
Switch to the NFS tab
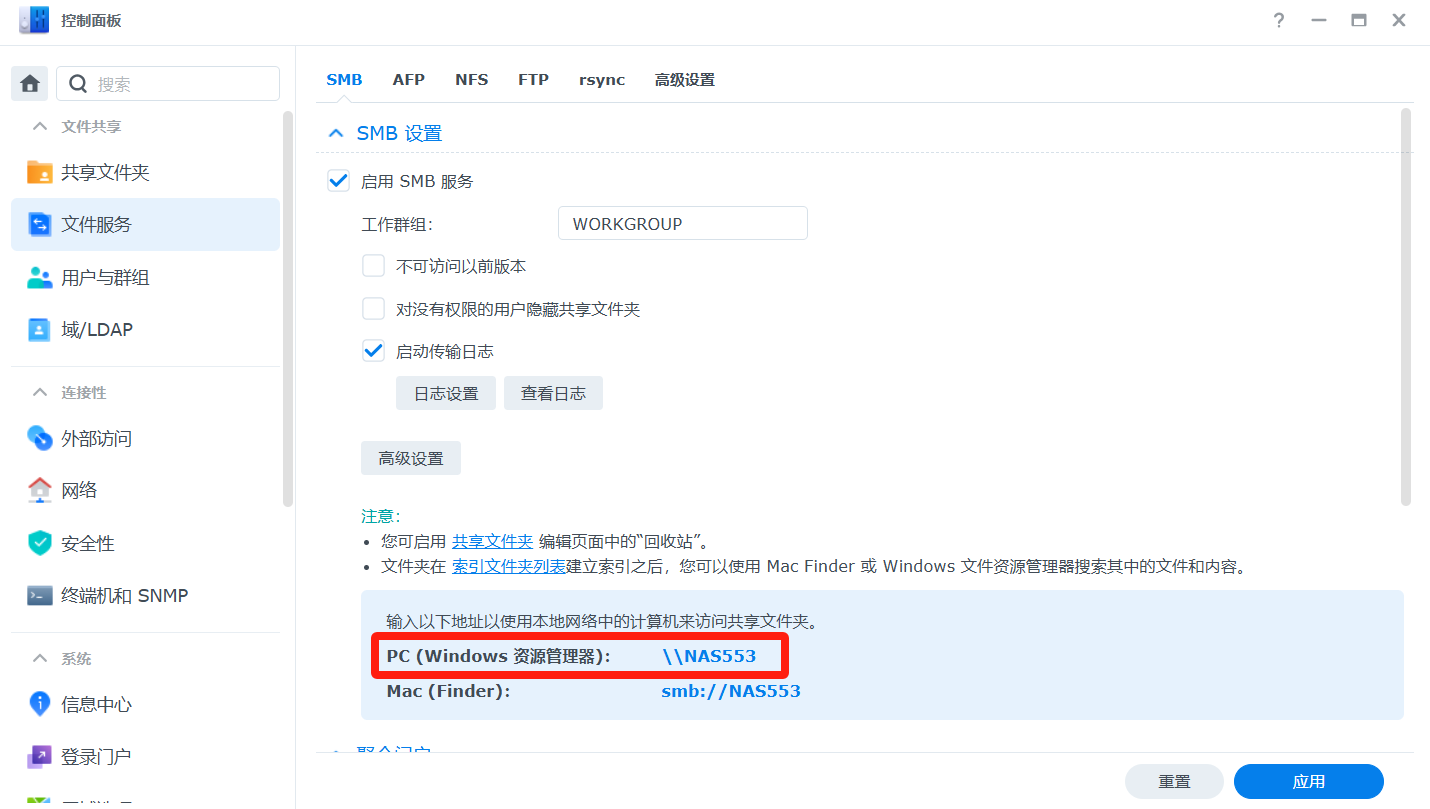click(471, 80)
